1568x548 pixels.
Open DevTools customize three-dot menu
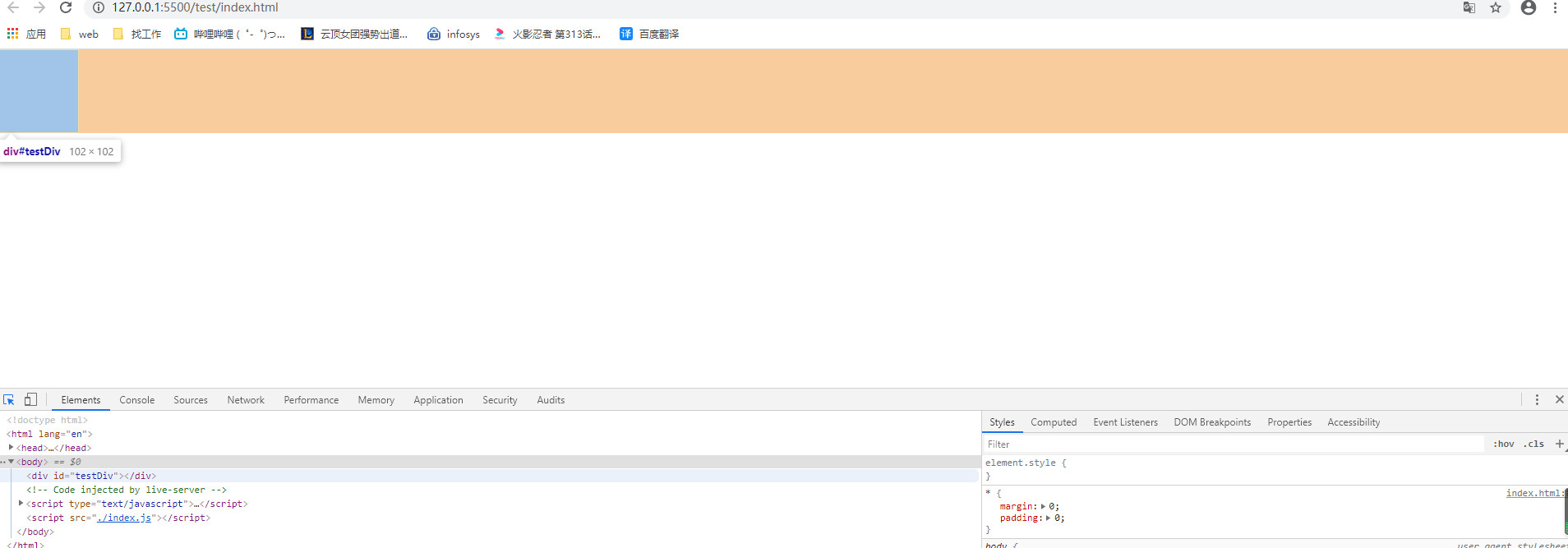[x=1537, y=399]
